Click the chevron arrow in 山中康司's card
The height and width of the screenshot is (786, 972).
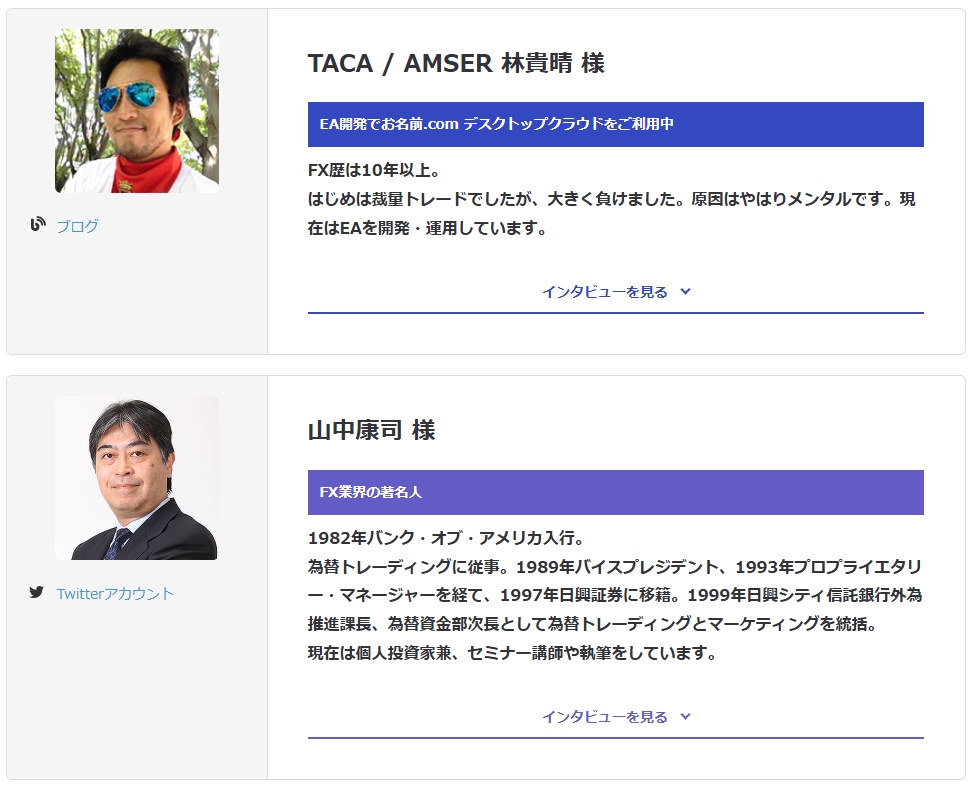coord(685,717)
